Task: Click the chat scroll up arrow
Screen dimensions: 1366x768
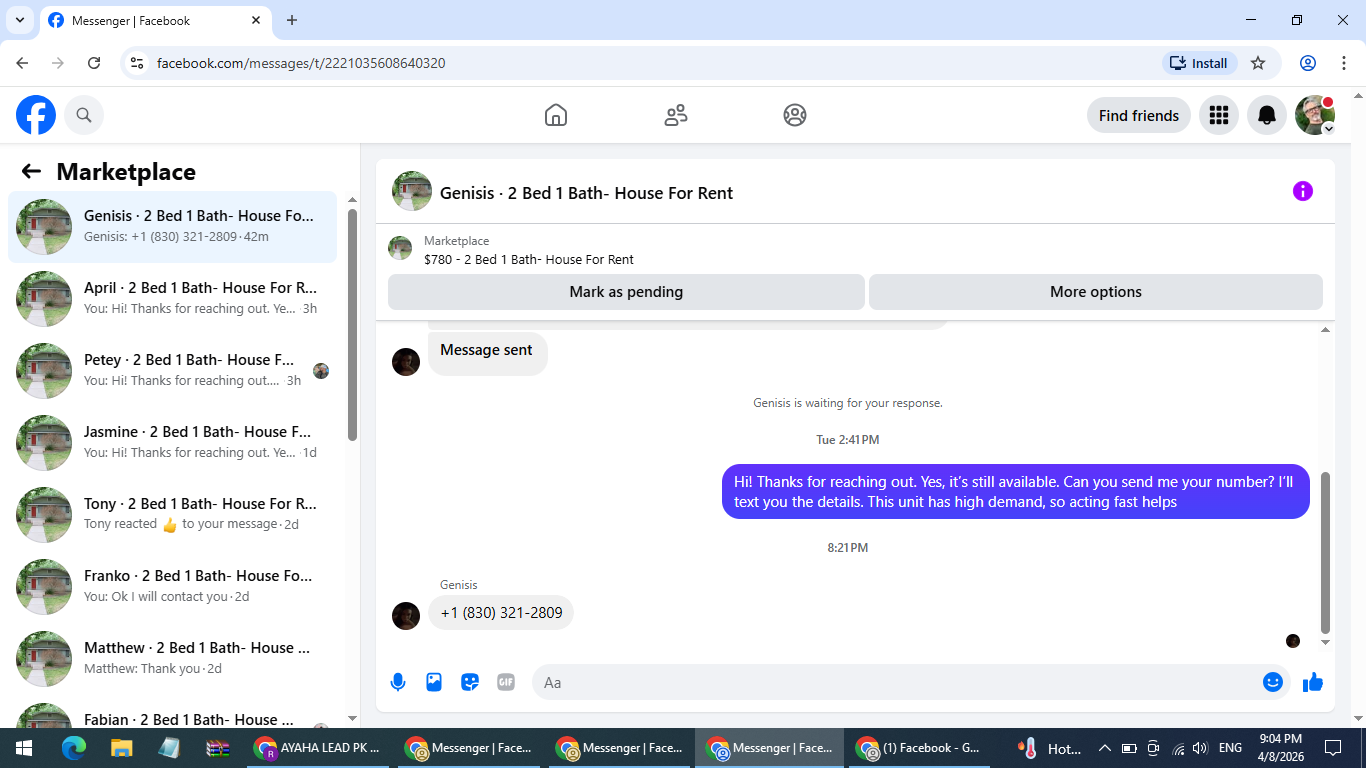Action: coord(1326,329)
